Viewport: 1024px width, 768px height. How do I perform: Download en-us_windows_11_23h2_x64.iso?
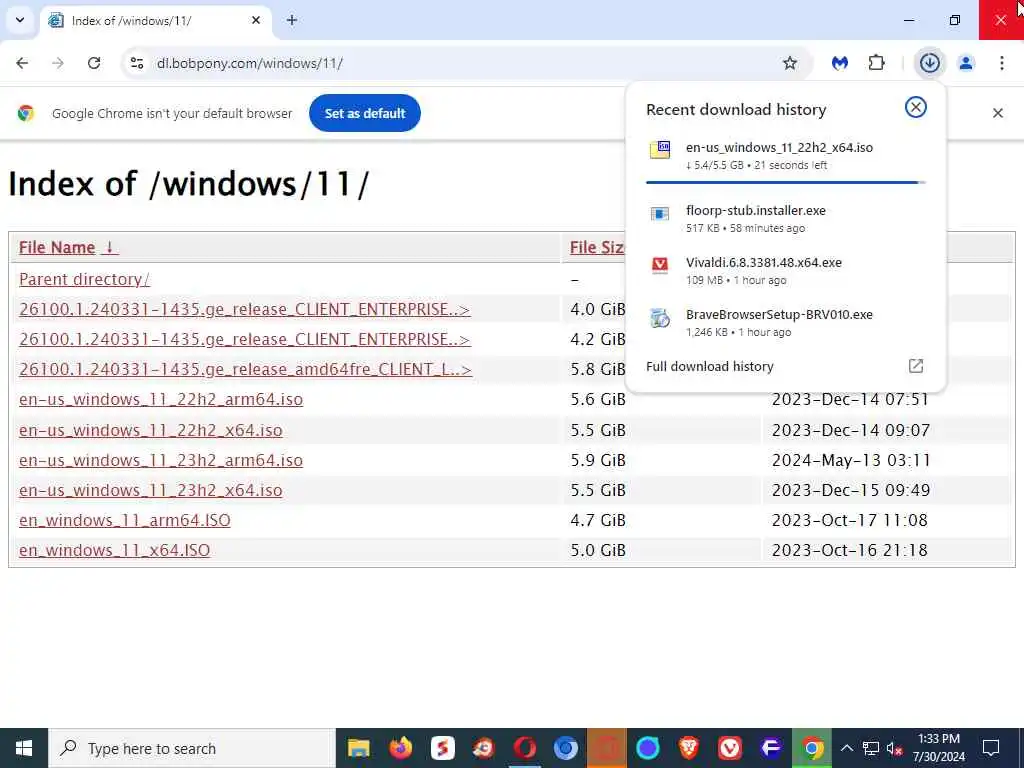151,490
